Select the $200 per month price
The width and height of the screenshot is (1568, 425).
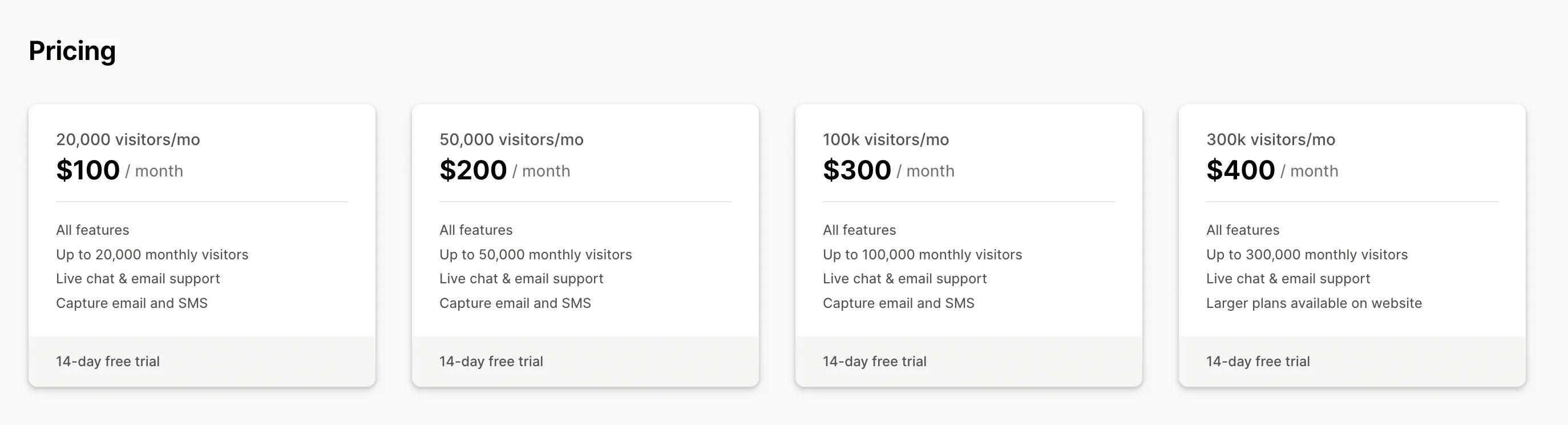point(473,170)
